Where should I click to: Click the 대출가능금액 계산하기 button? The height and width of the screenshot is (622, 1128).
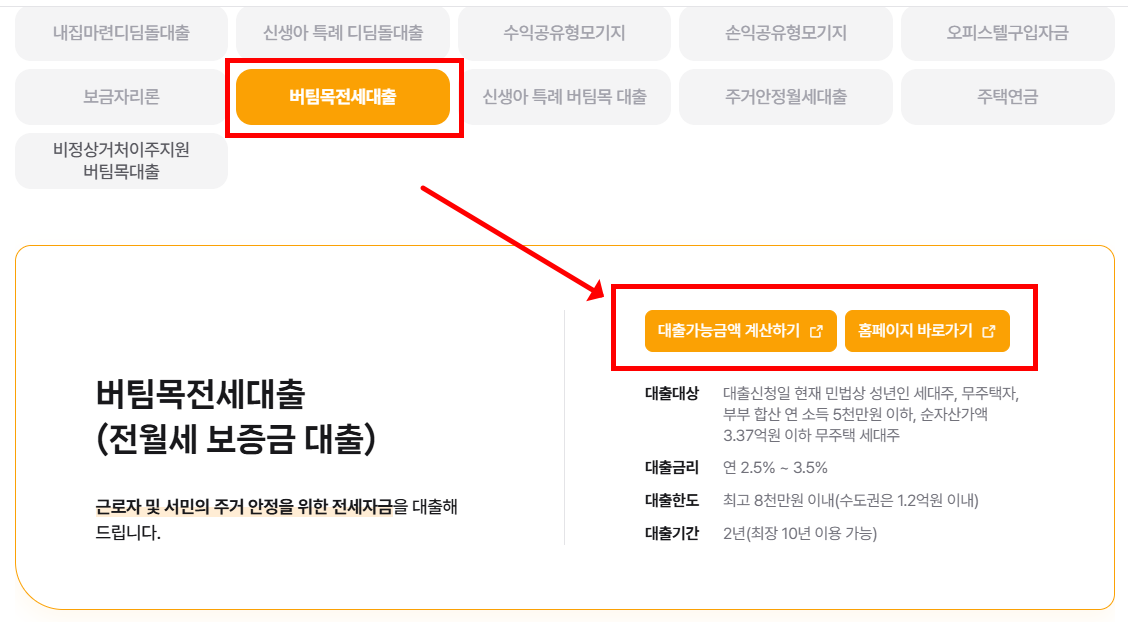(x=740, y=330)
